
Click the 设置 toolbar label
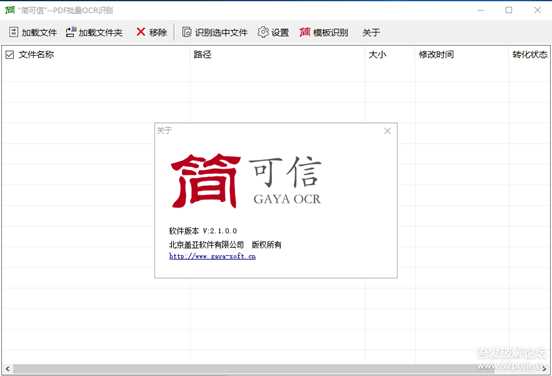[280, 32]
